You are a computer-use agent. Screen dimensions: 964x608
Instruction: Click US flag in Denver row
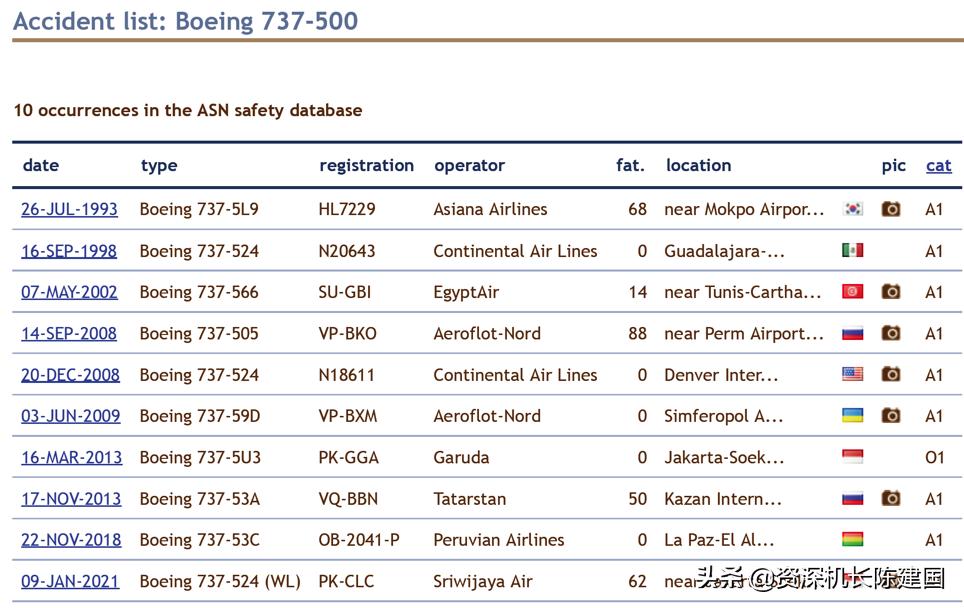click(852, 374)
